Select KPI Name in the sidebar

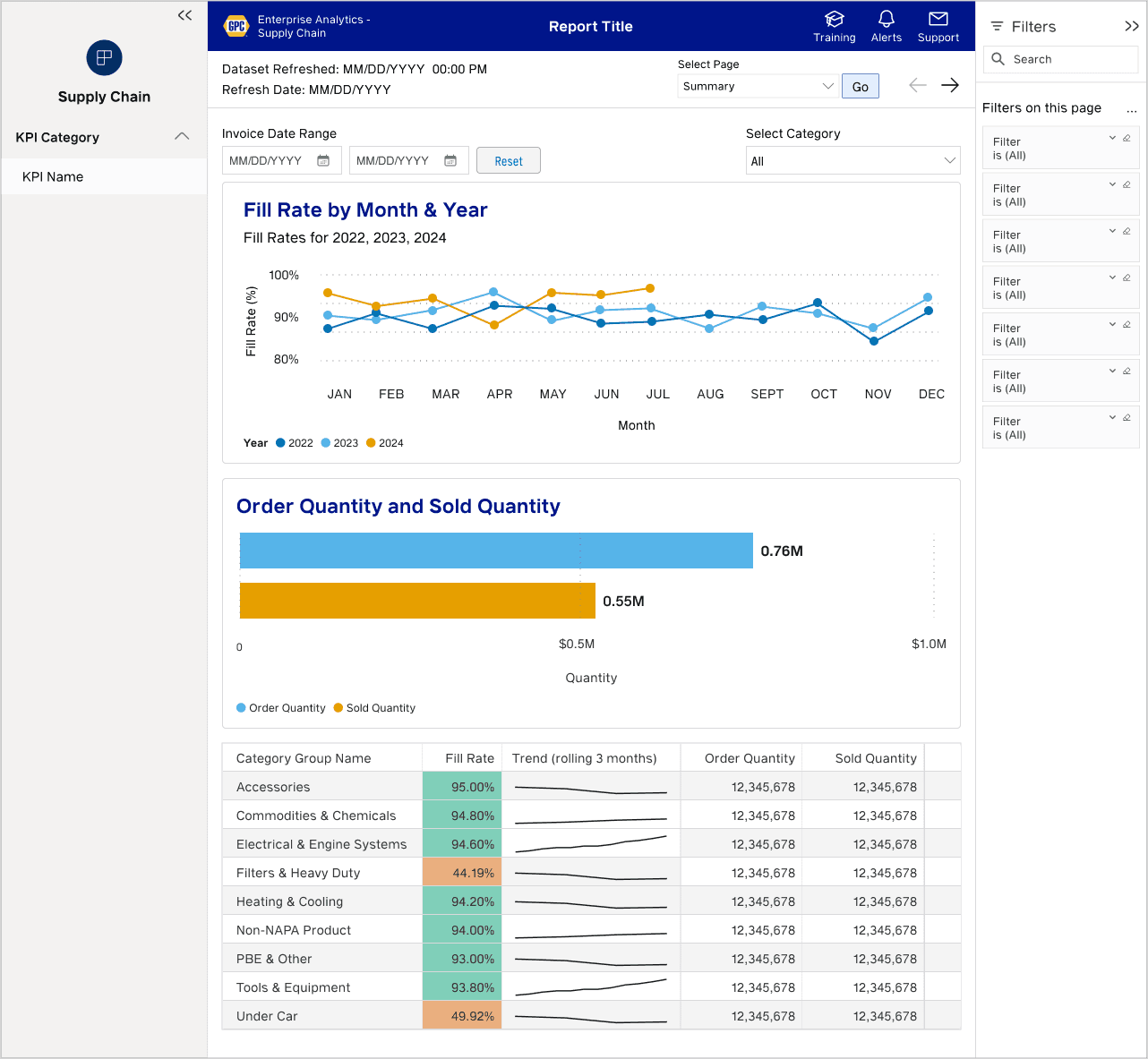tap(53, 177)
